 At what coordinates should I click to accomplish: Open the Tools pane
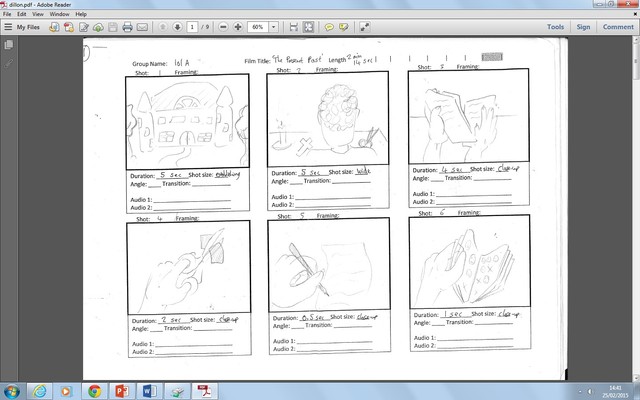(x=556, y=27)
